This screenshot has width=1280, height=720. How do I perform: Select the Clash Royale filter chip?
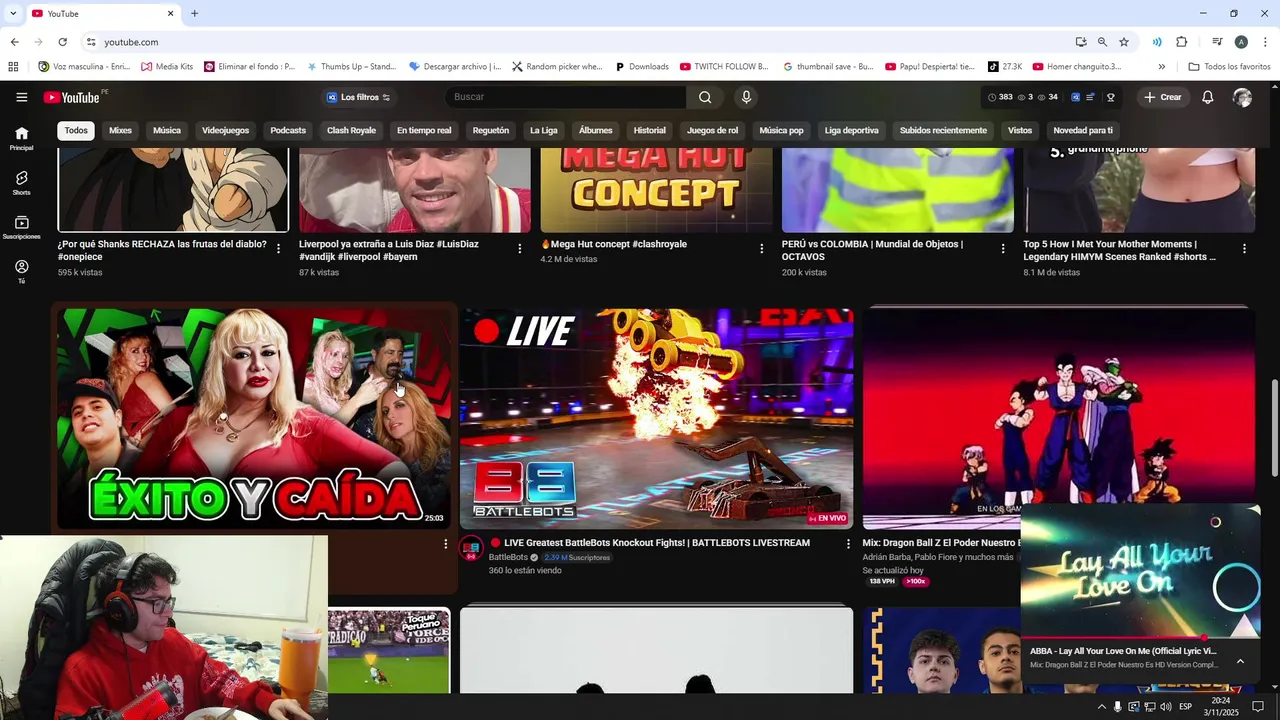(351, 130)
